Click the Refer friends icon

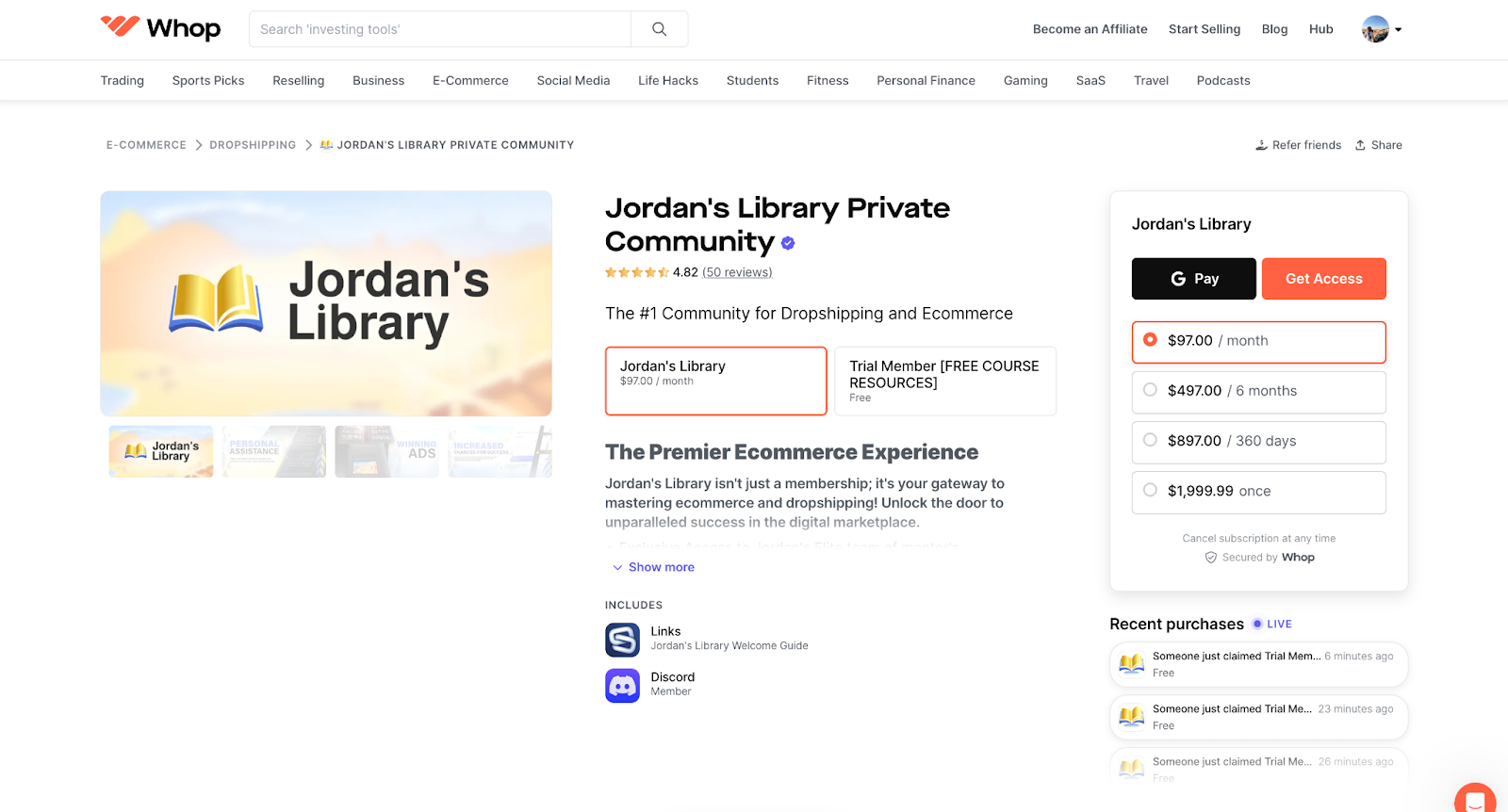click(1261, 145)
